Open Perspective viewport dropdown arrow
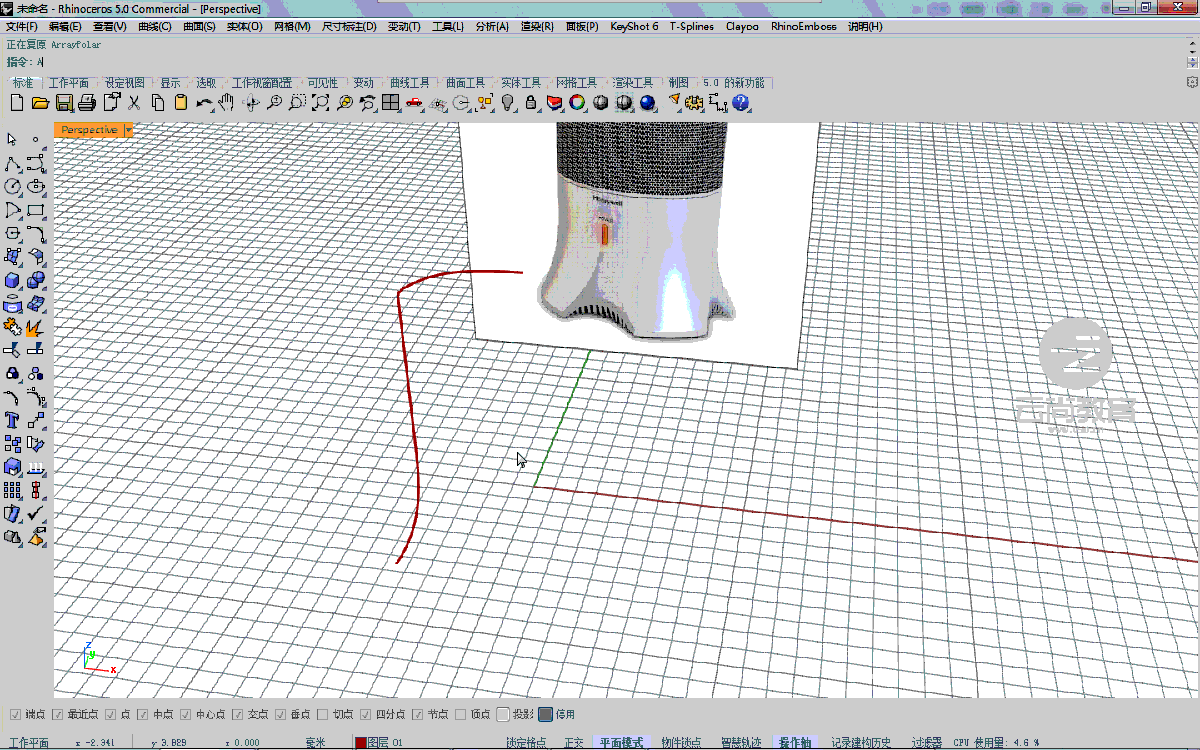The width and height of the screenshot is (1200, 750). (129, 130)
